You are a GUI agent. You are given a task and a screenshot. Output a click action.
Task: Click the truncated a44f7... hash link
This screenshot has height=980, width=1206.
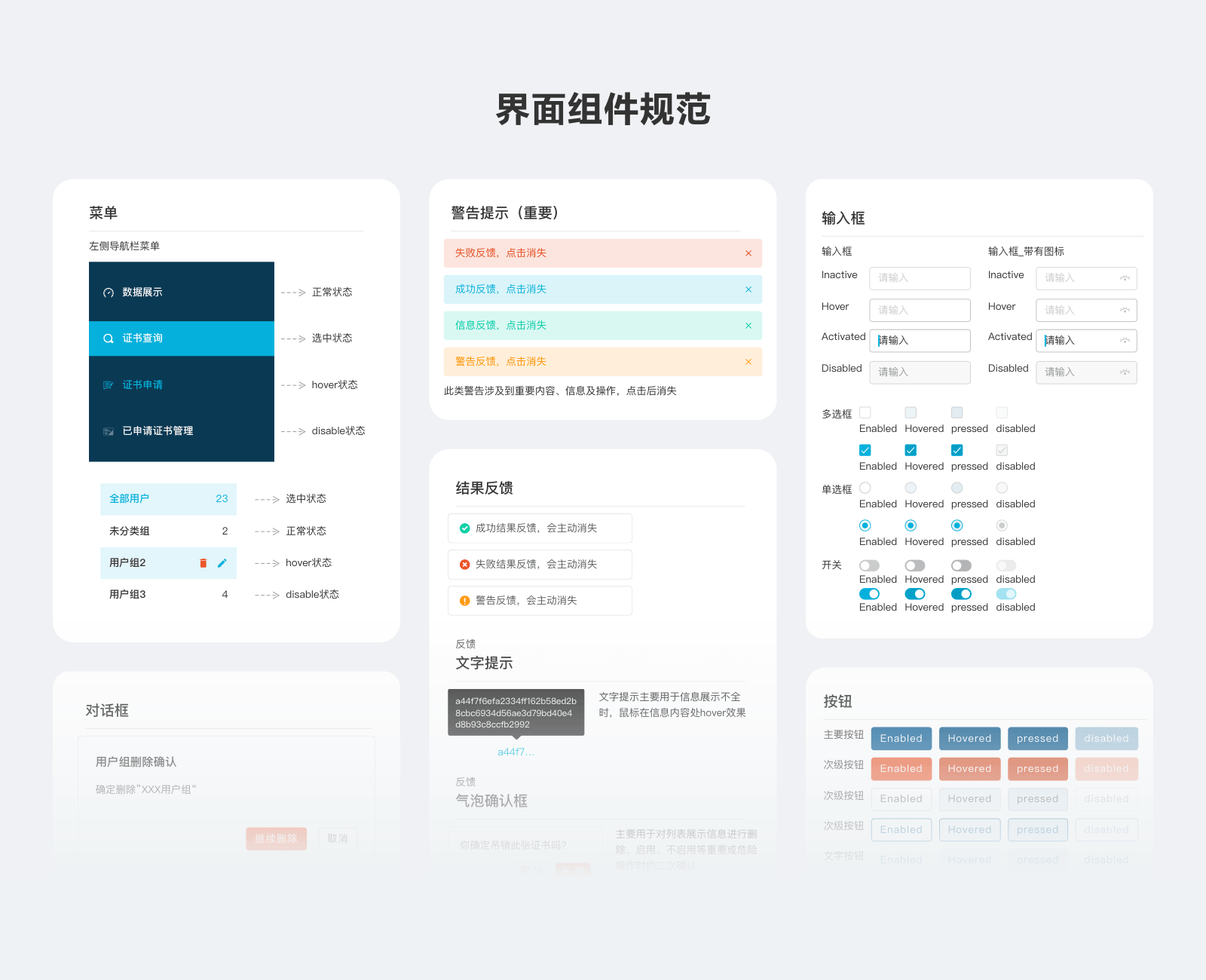click(x=516, y=752)
